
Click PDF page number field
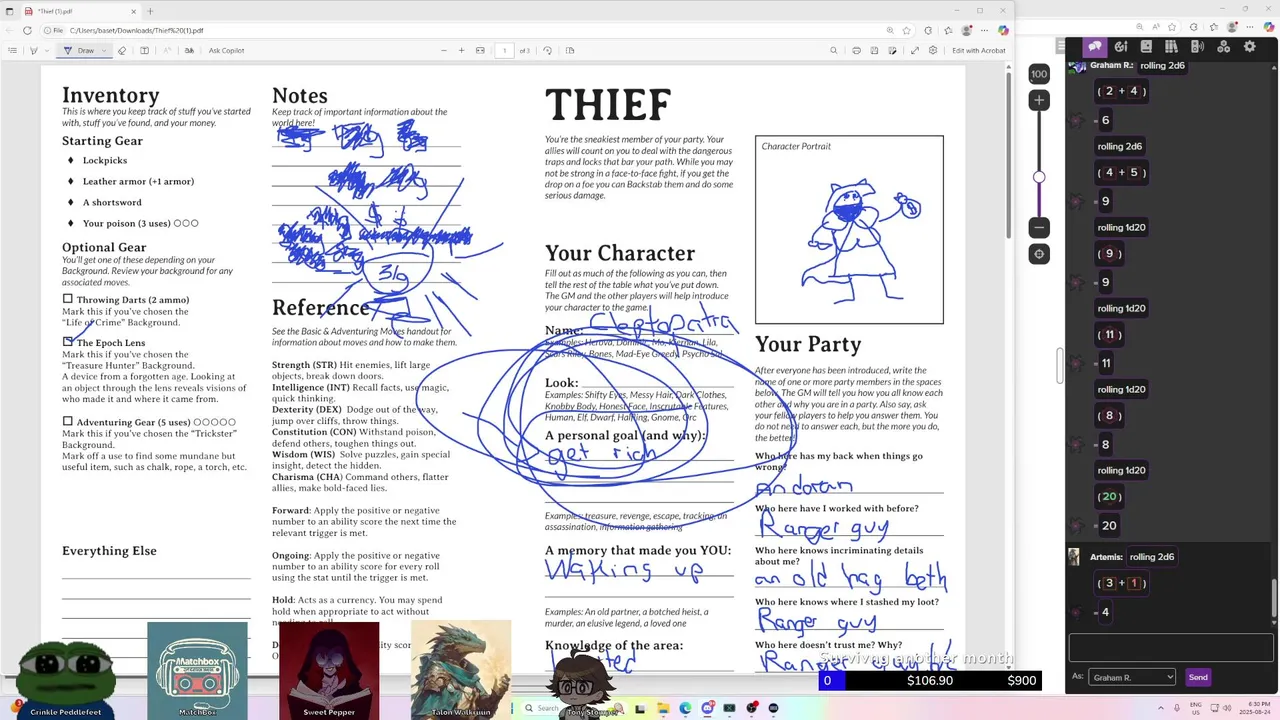(x=504, y=50)
